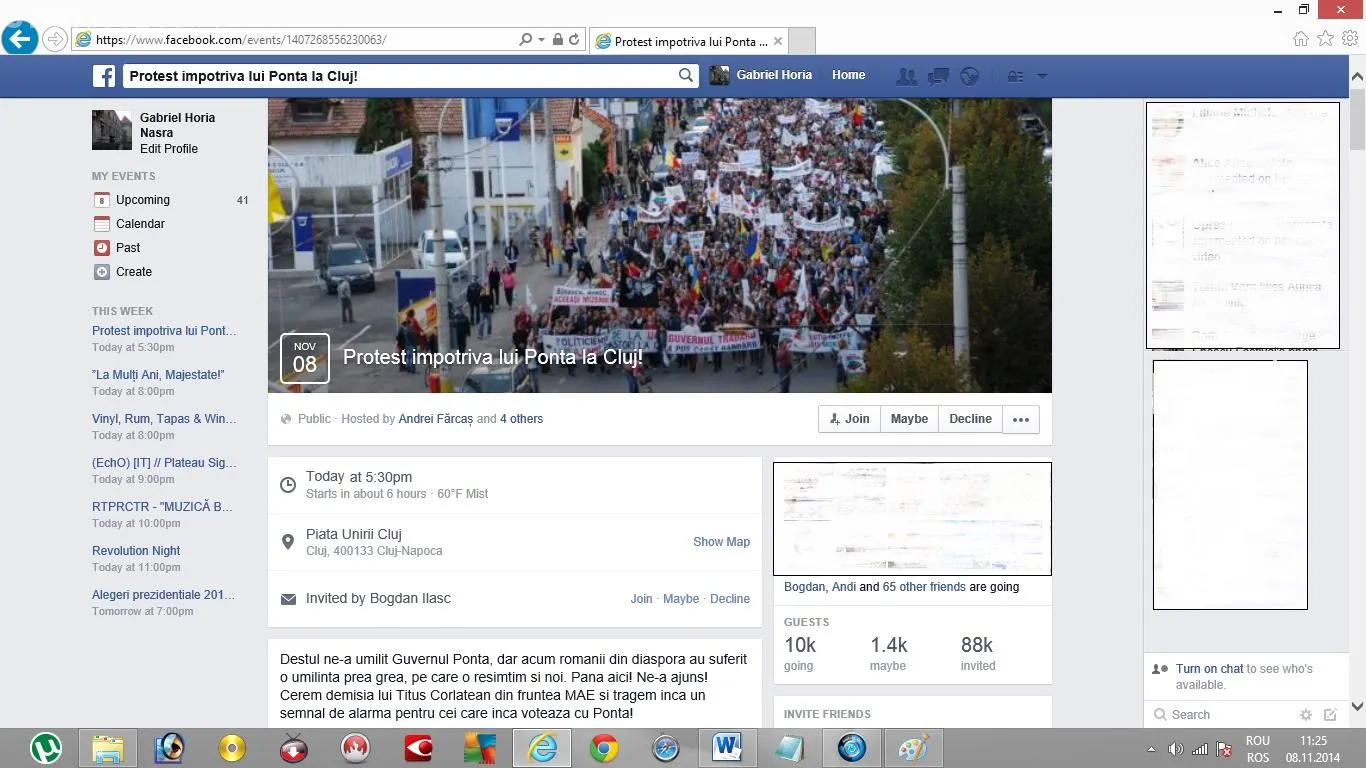Open Facebook messages icon
This screenshot has width=1366, height=768.
click(938, 76)
